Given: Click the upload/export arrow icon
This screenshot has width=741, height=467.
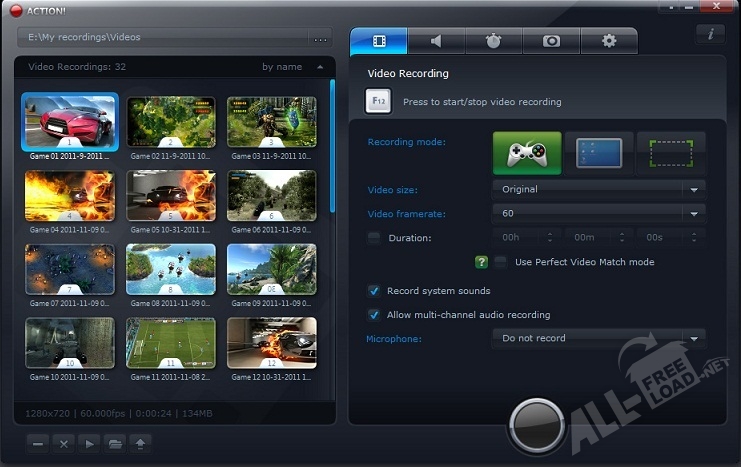Looking at the screenshot, I should [142, 442].
